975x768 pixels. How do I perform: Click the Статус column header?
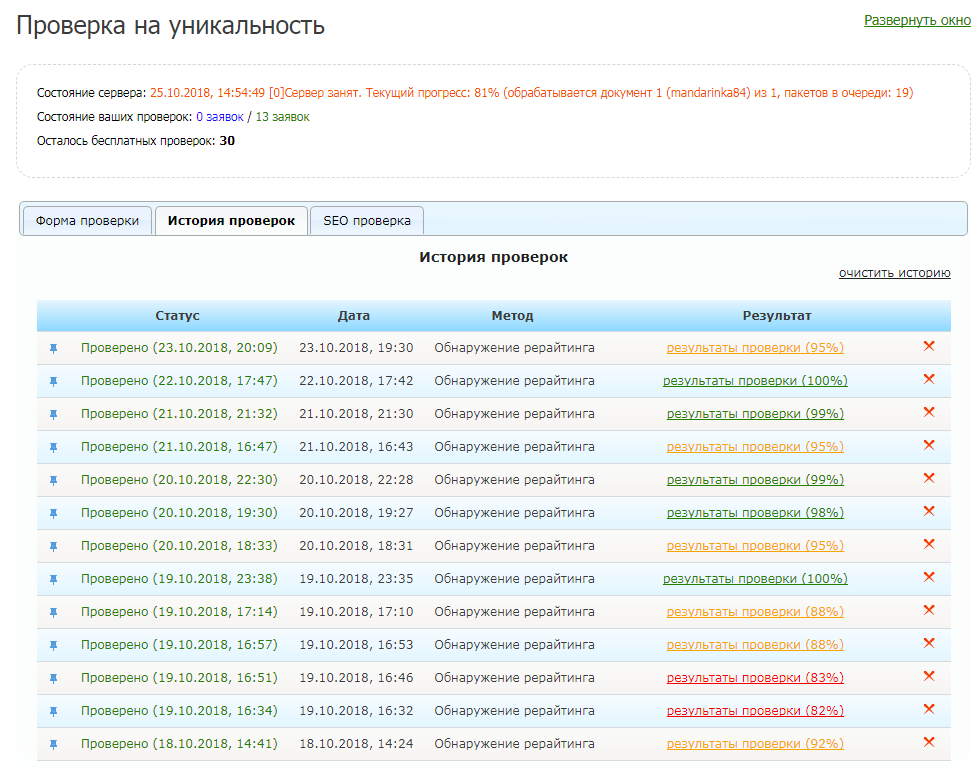coord(177,316)
